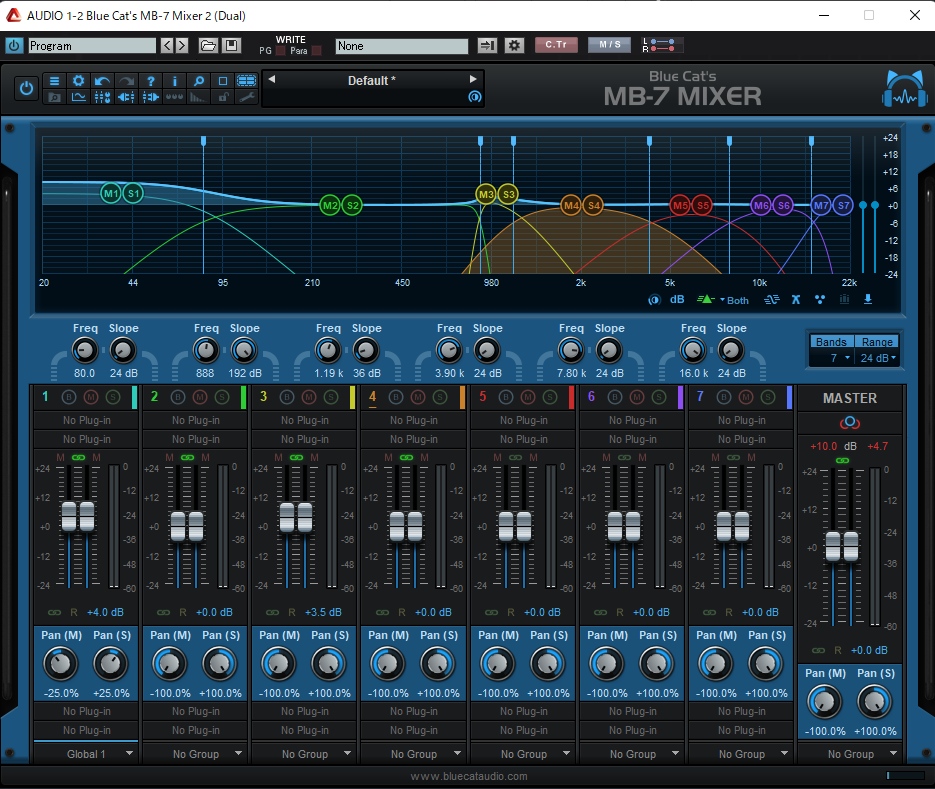Go to next preset with right arrow
This screenshot has height=789, width=935.
pyautogui.click(x=473, y=79)
